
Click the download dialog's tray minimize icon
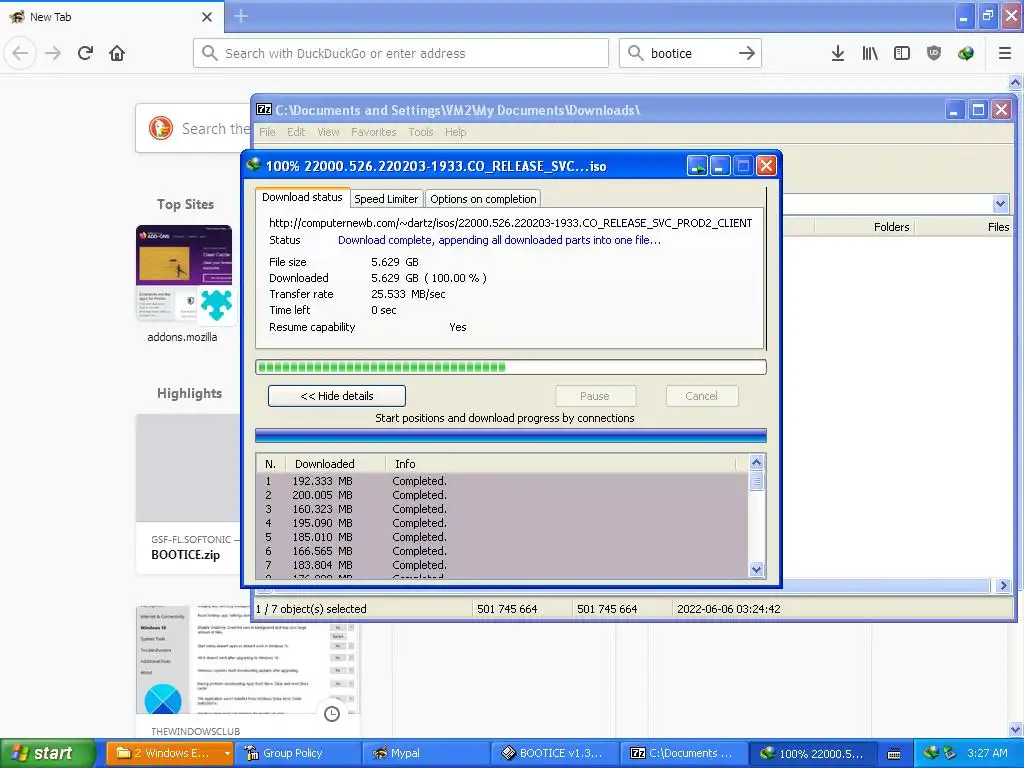(697, 166)
